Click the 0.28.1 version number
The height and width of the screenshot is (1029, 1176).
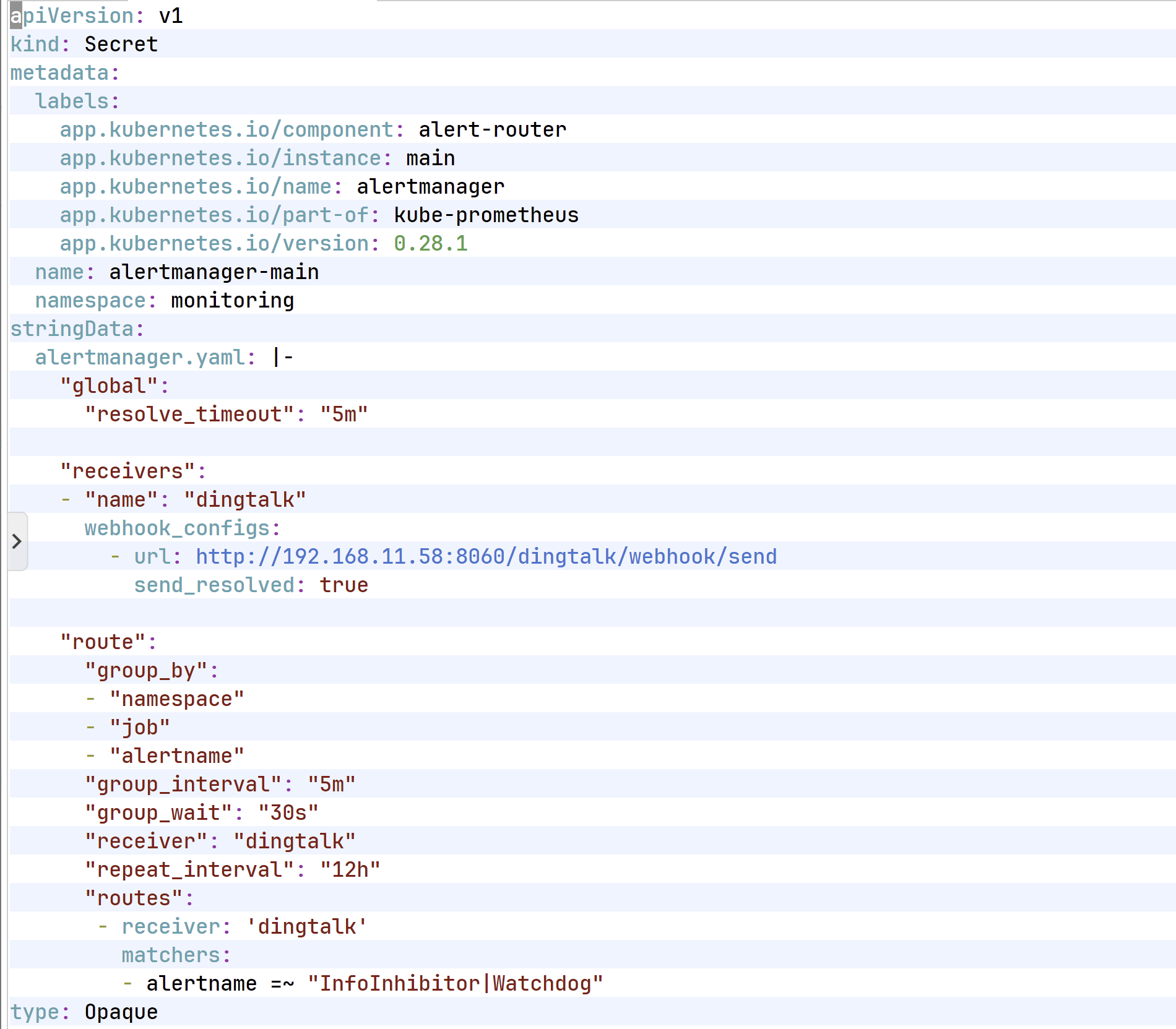[431, 244]
